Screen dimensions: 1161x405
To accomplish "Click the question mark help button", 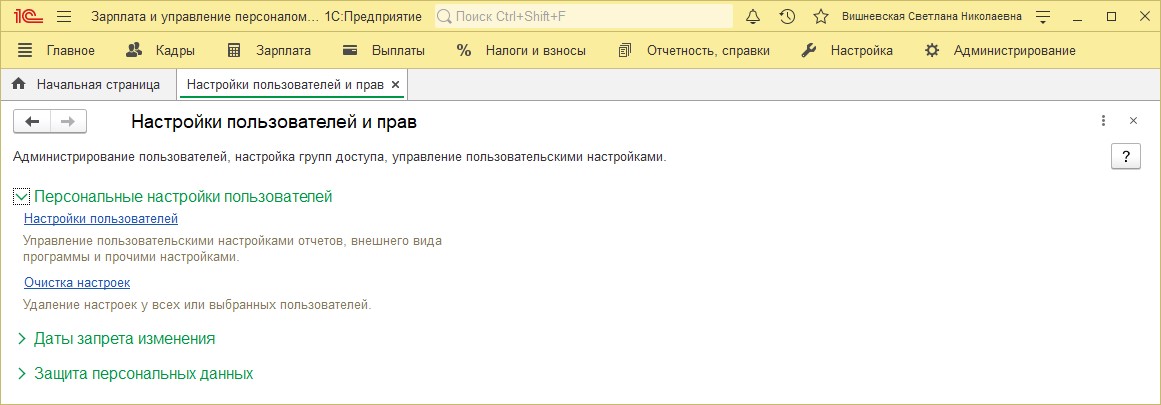I will click(1126, 157).
